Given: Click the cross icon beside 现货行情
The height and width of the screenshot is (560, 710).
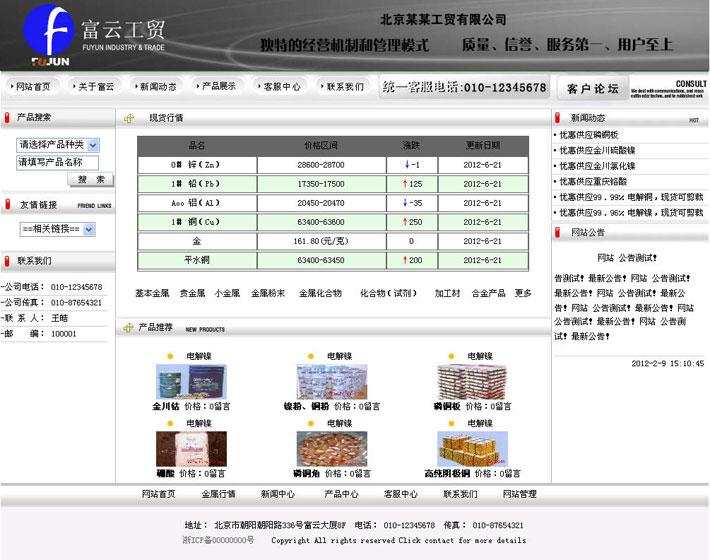Looking at the screenshot, I should (x=129, y=119).
